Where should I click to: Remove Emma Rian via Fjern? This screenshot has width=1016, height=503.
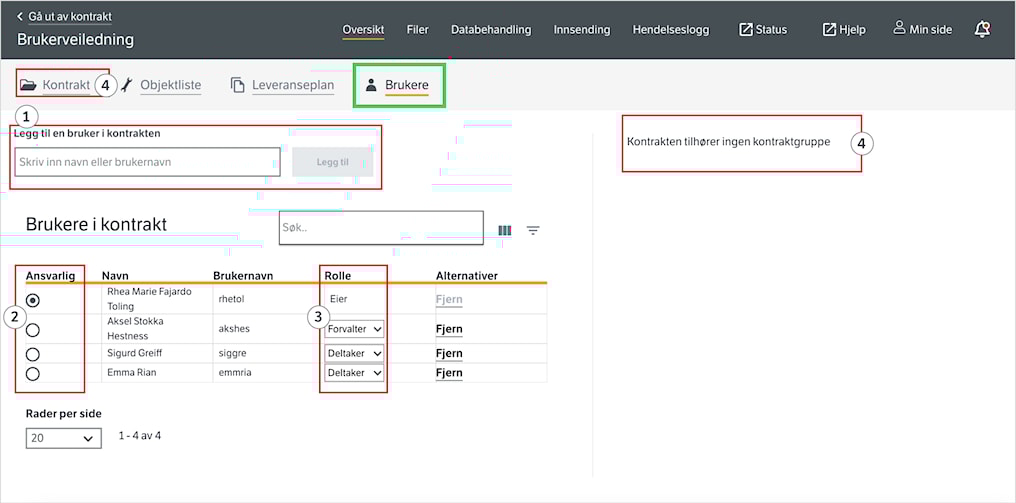pos(449,373)
